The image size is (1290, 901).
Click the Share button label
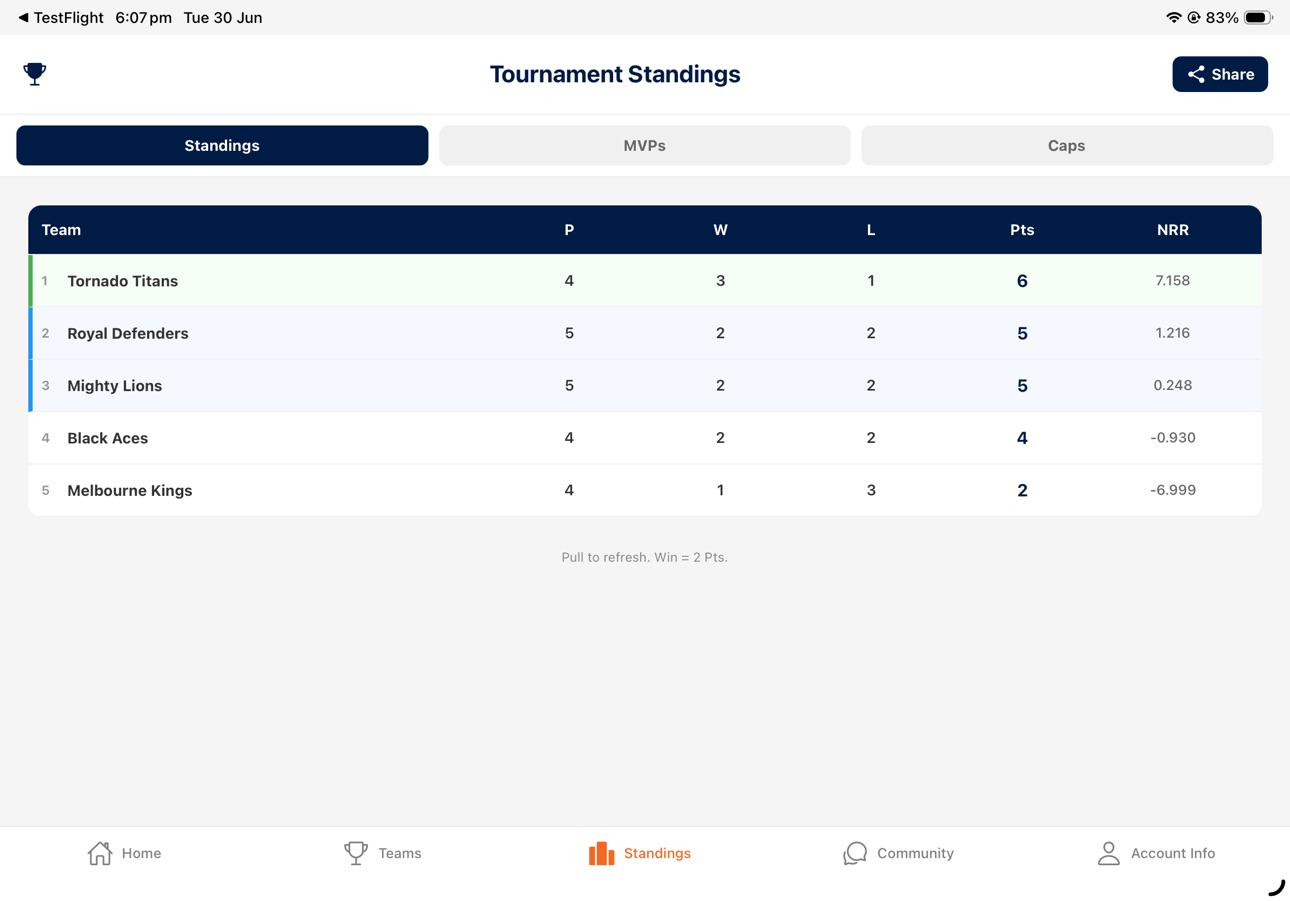(1232, 74)
